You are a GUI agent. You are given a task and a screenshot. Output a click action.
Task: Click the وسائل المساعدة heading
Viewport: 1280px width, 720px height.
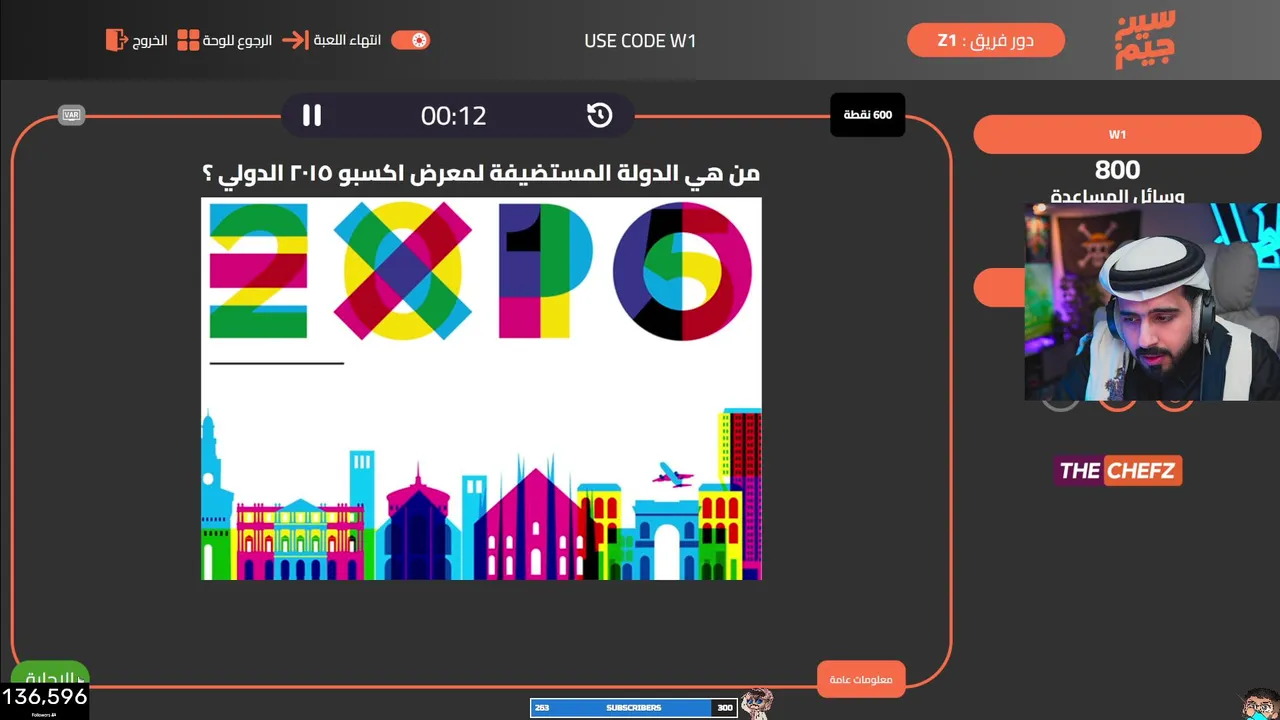point(1117,196)
